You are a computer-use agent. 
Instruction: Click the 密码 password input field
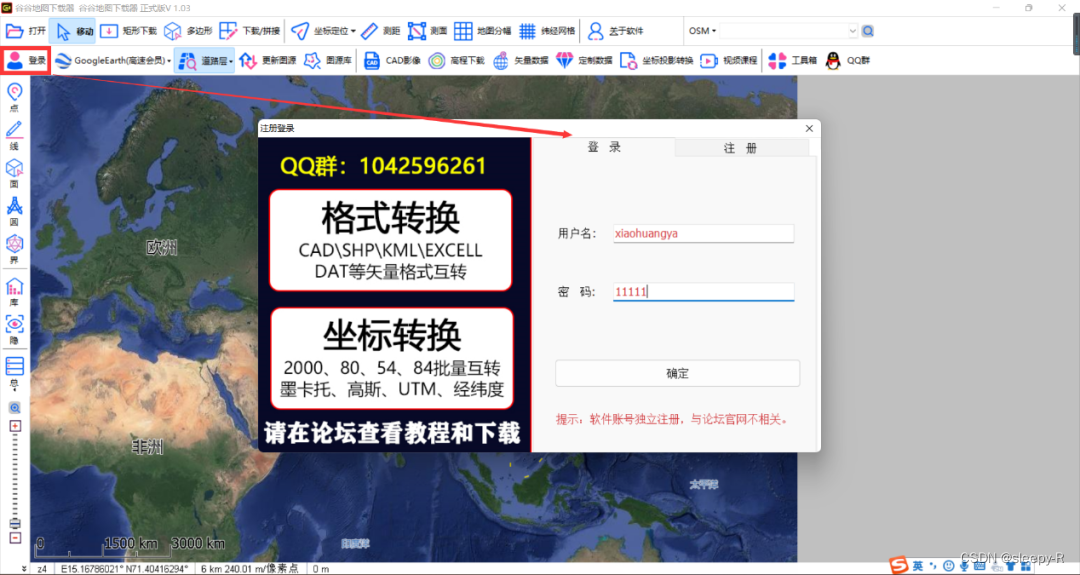pos(703,292)
